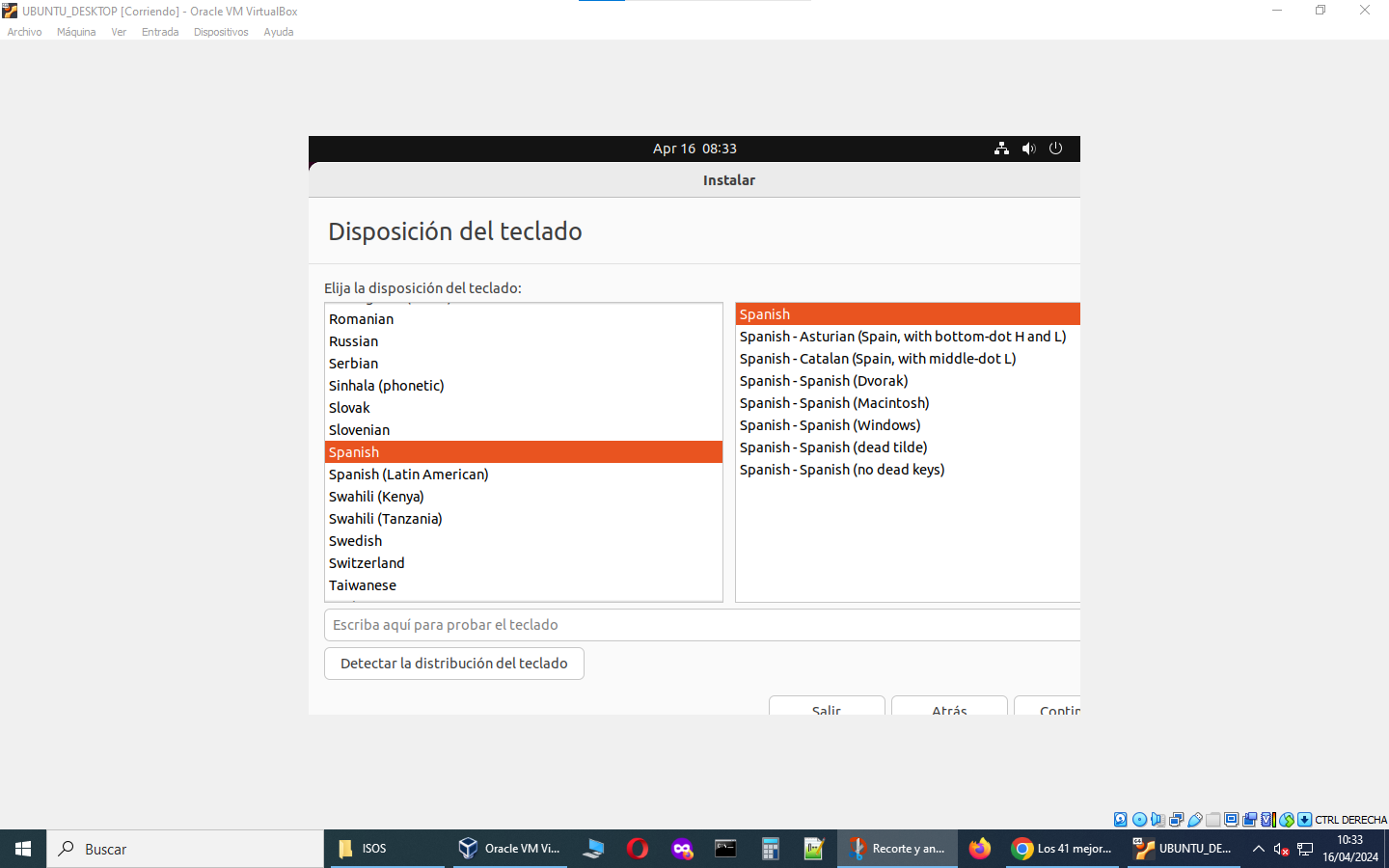Click the keyboard test input field
The width and height of the screenshot is (1389, 868).
(x=702, y=625)
